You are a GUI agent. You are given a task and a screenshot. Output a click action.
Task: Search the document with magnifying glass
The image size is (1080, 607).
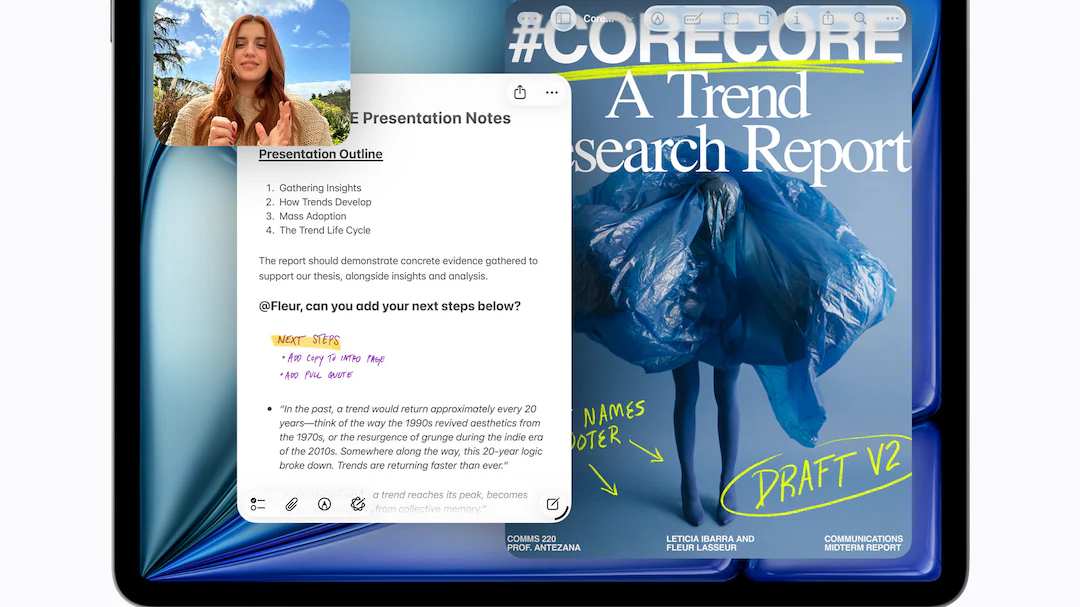coord(860,19)
